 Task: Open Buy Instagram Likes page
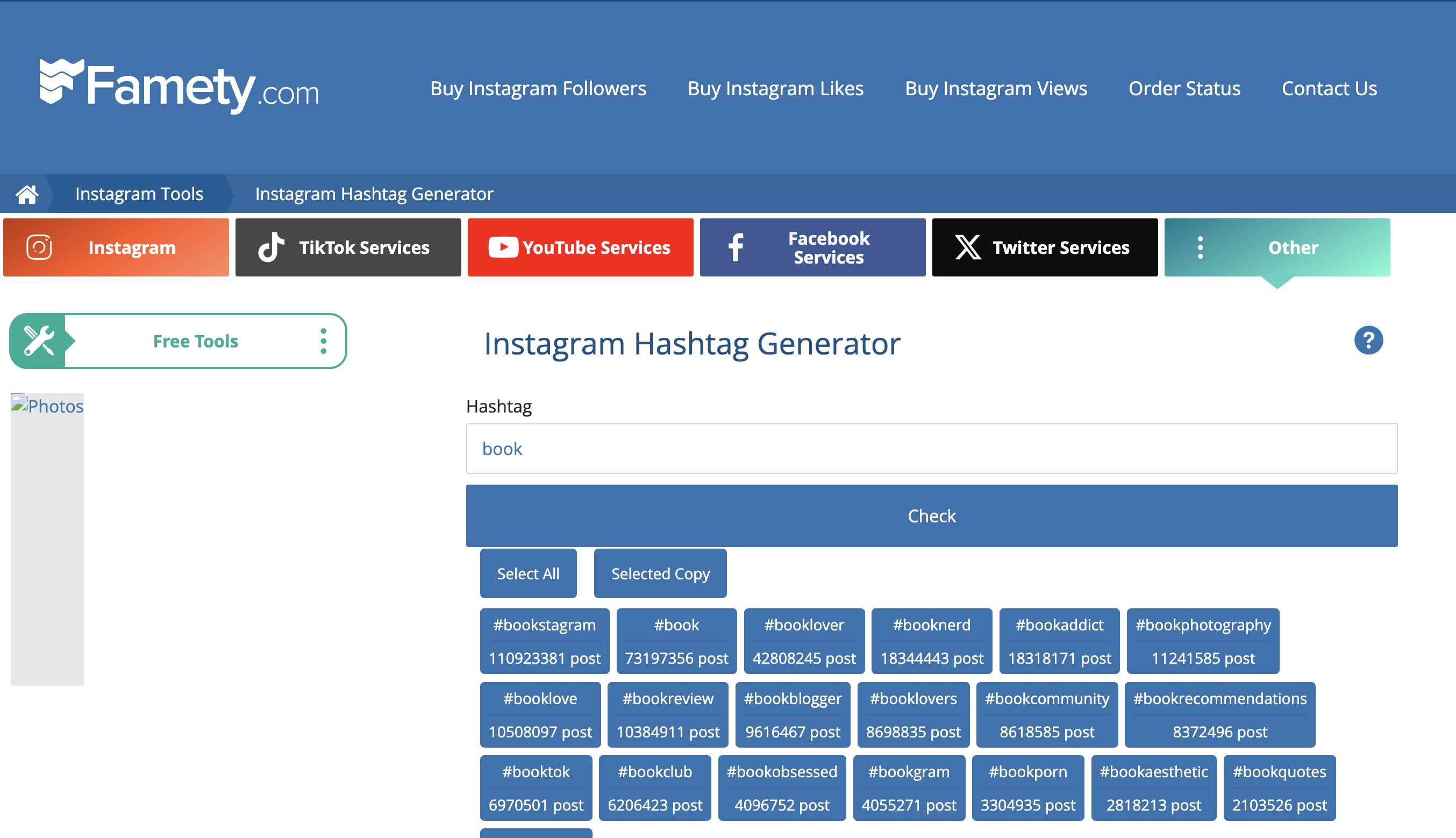point(775,88)
